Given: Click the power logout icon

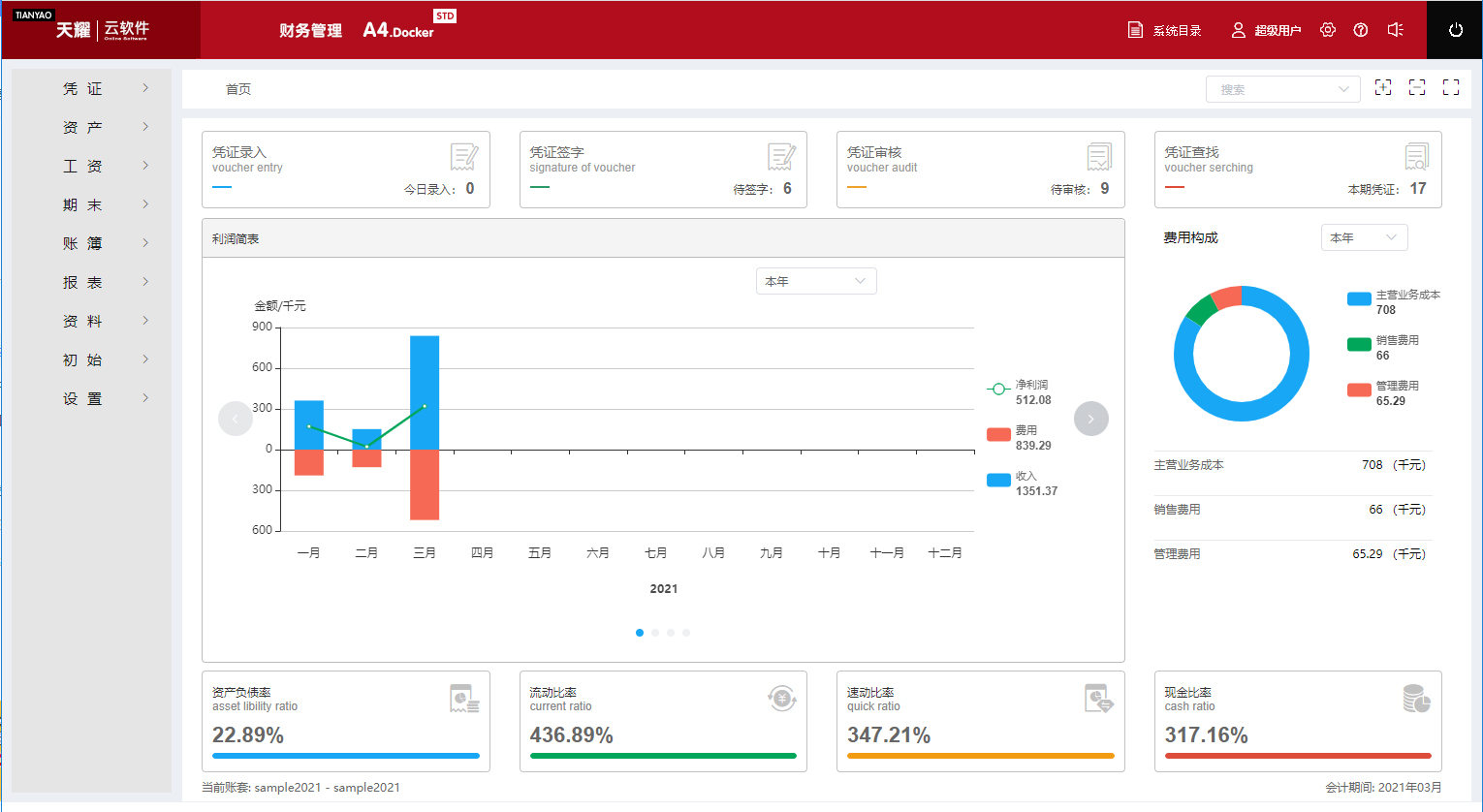Looking at the screenshot, I should click(1455, 30).
